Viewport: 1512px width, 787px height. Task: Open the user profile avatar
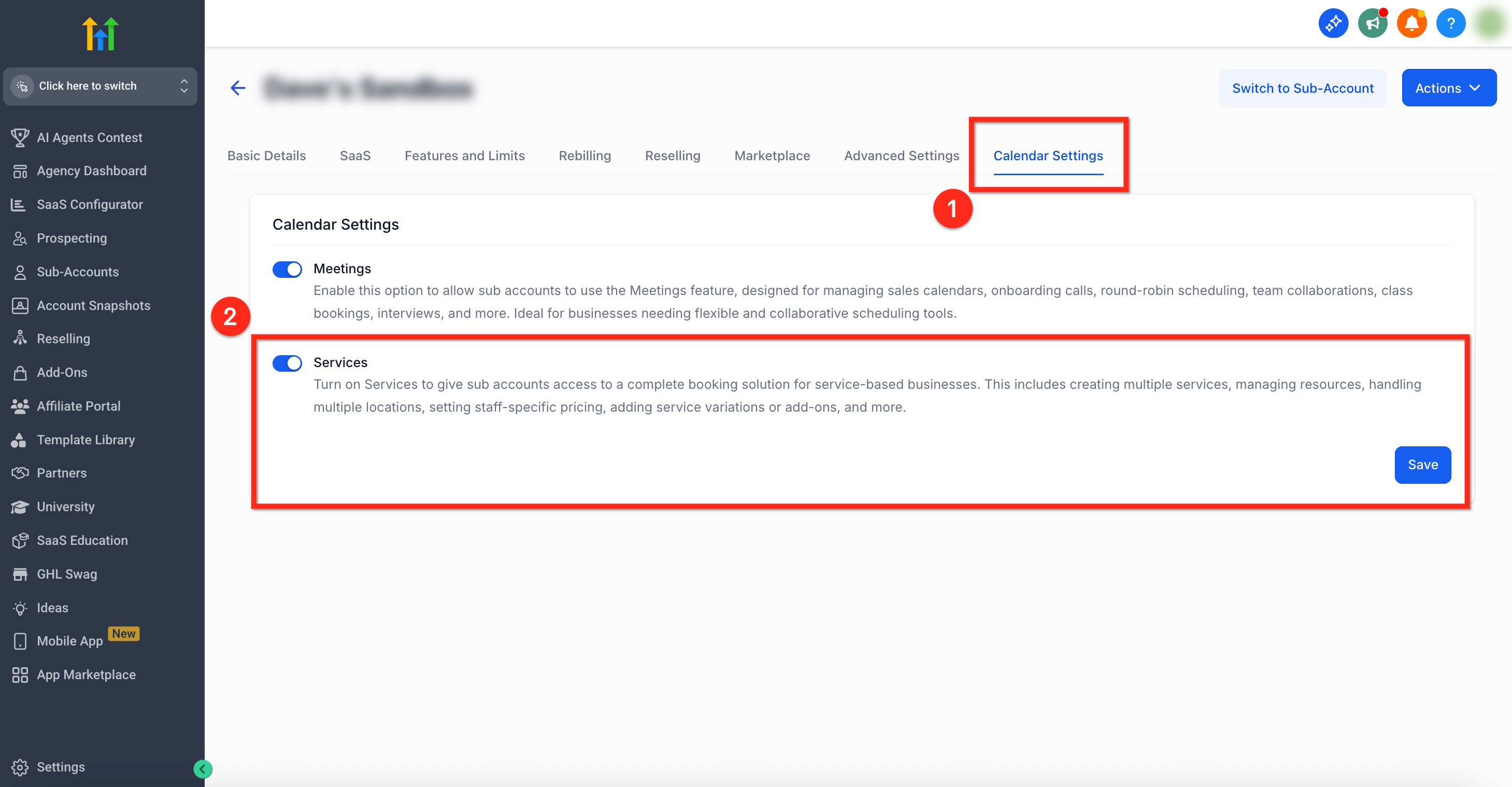(x=1490, y=24)
